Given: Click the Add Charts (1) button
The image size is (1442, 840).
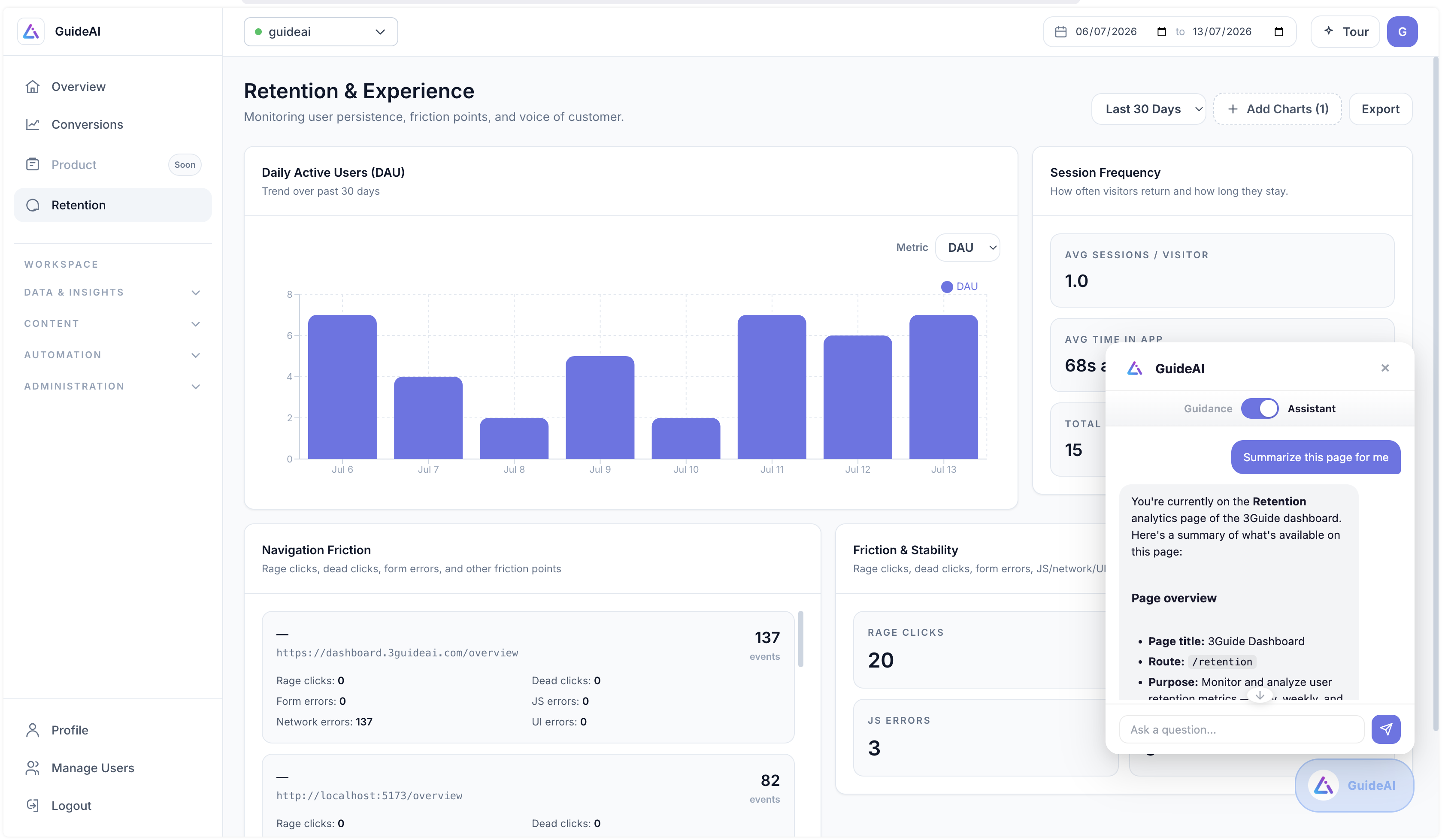Looking at the screenshot, I should 1277,109.
